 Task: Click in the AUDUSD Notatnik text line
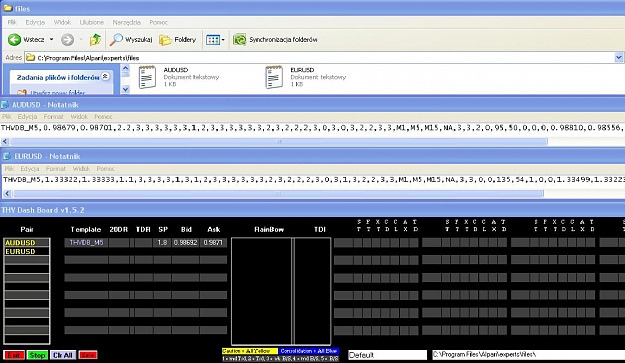tap(312, 128)
